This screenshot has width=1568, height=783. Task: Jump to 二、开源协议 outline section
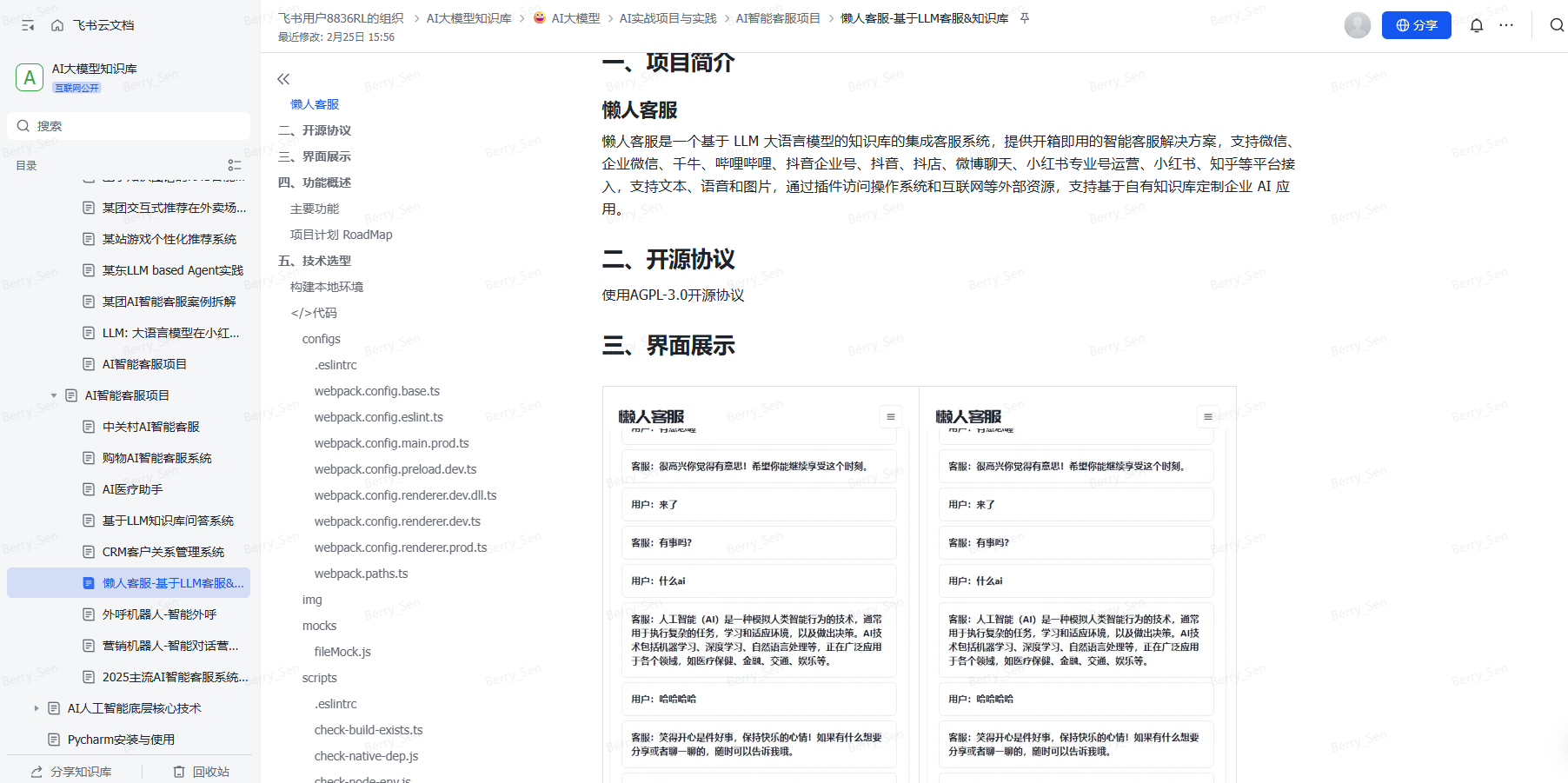pos(315,130)
